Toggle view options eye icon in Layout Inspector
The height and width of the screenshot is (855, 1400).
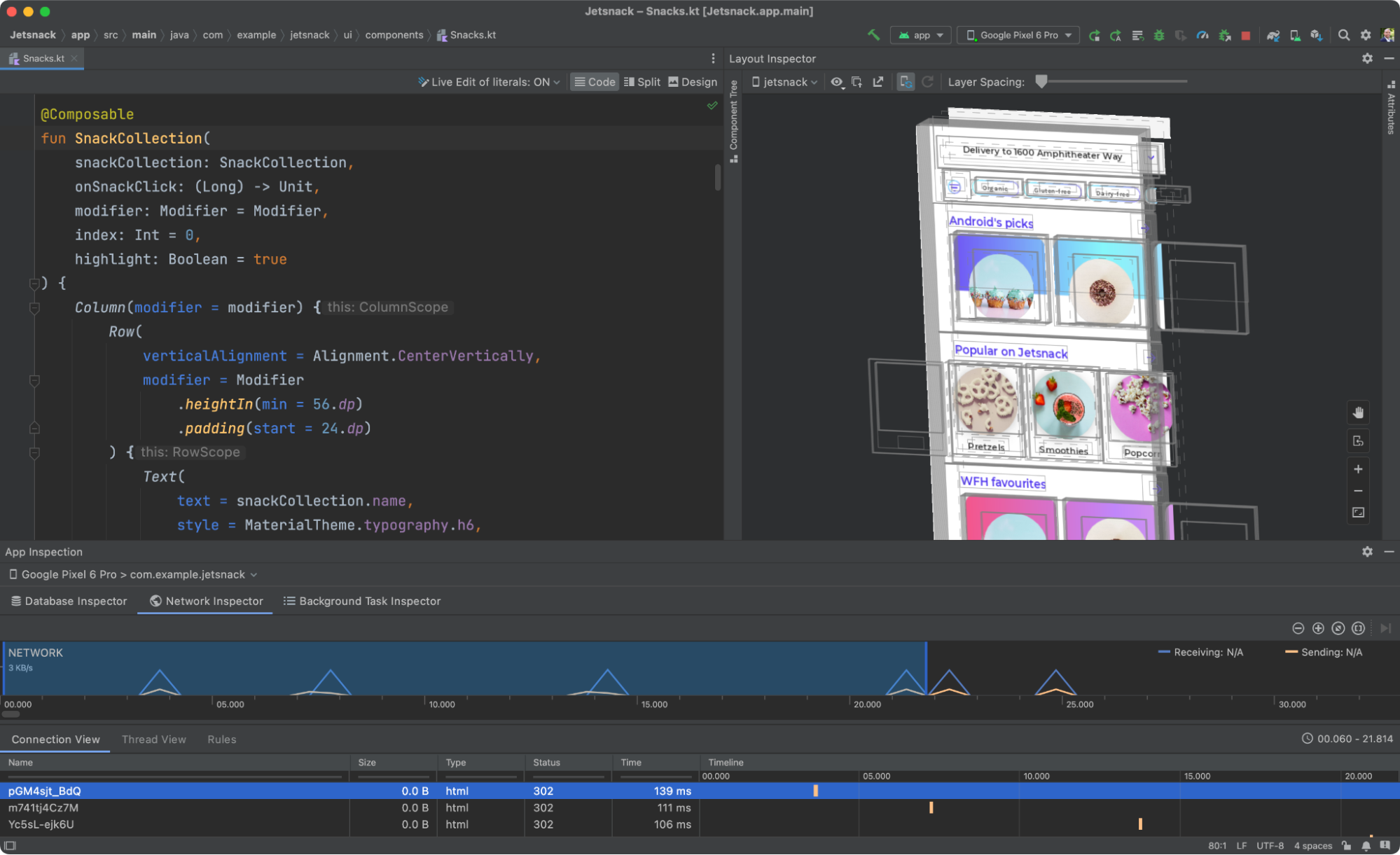click(837, 82)
